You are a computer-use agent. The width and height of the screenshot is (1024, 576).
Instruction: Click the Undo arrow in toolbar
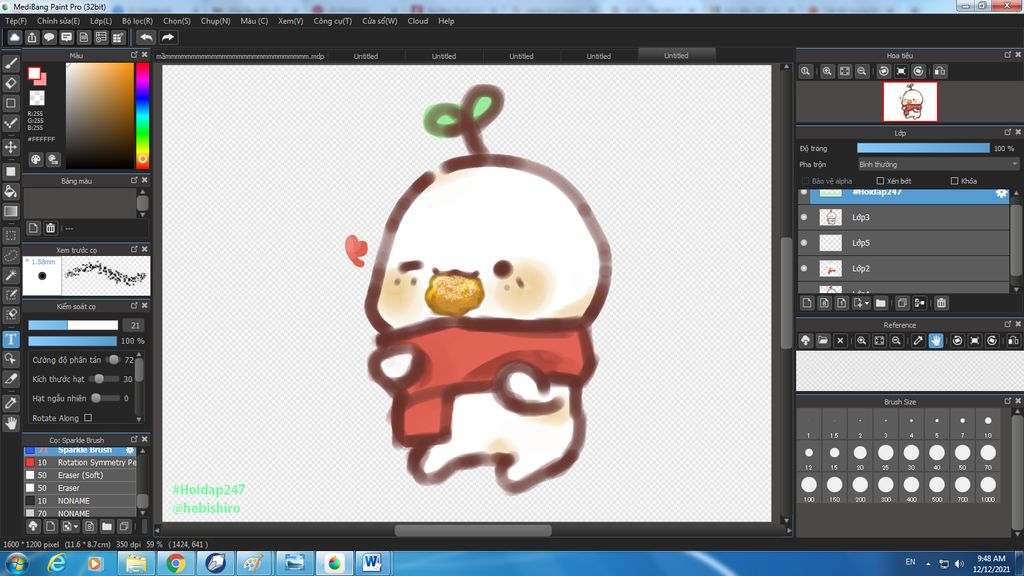tap(146, 37)
